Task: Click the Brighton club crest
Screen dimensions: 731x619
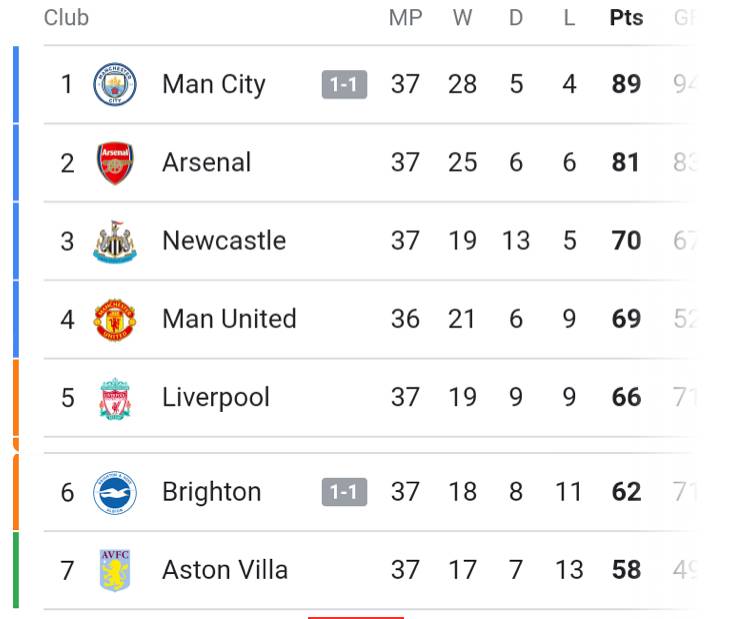Action: coord(114,492)
